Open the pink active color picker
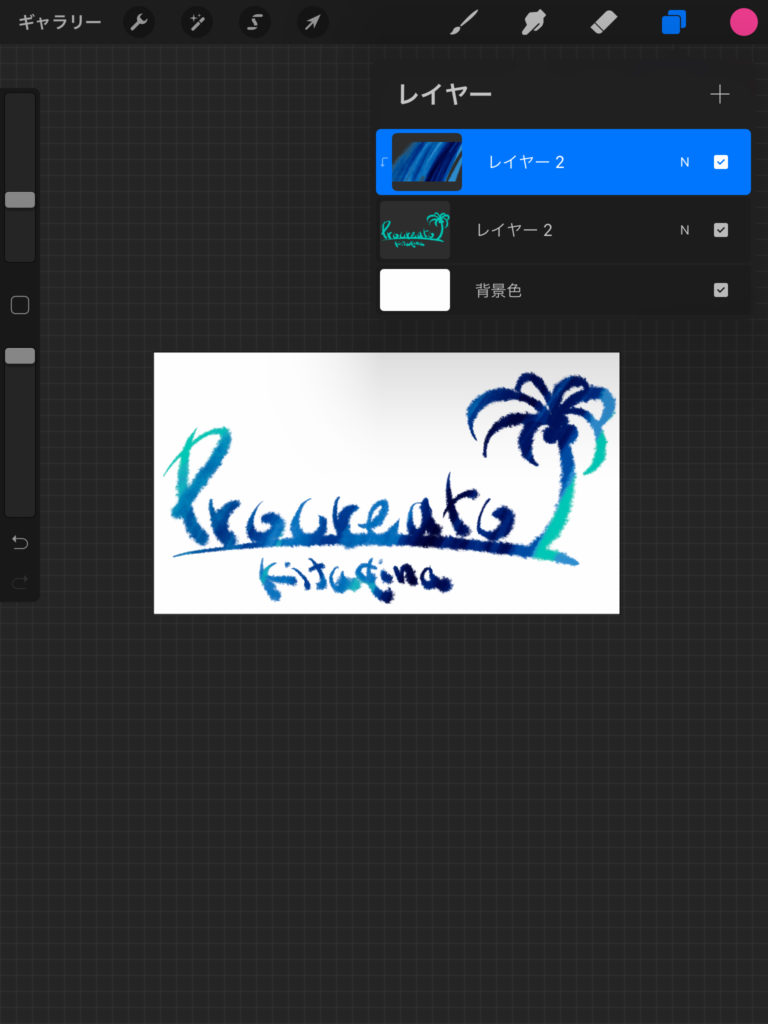 point(743,23)
